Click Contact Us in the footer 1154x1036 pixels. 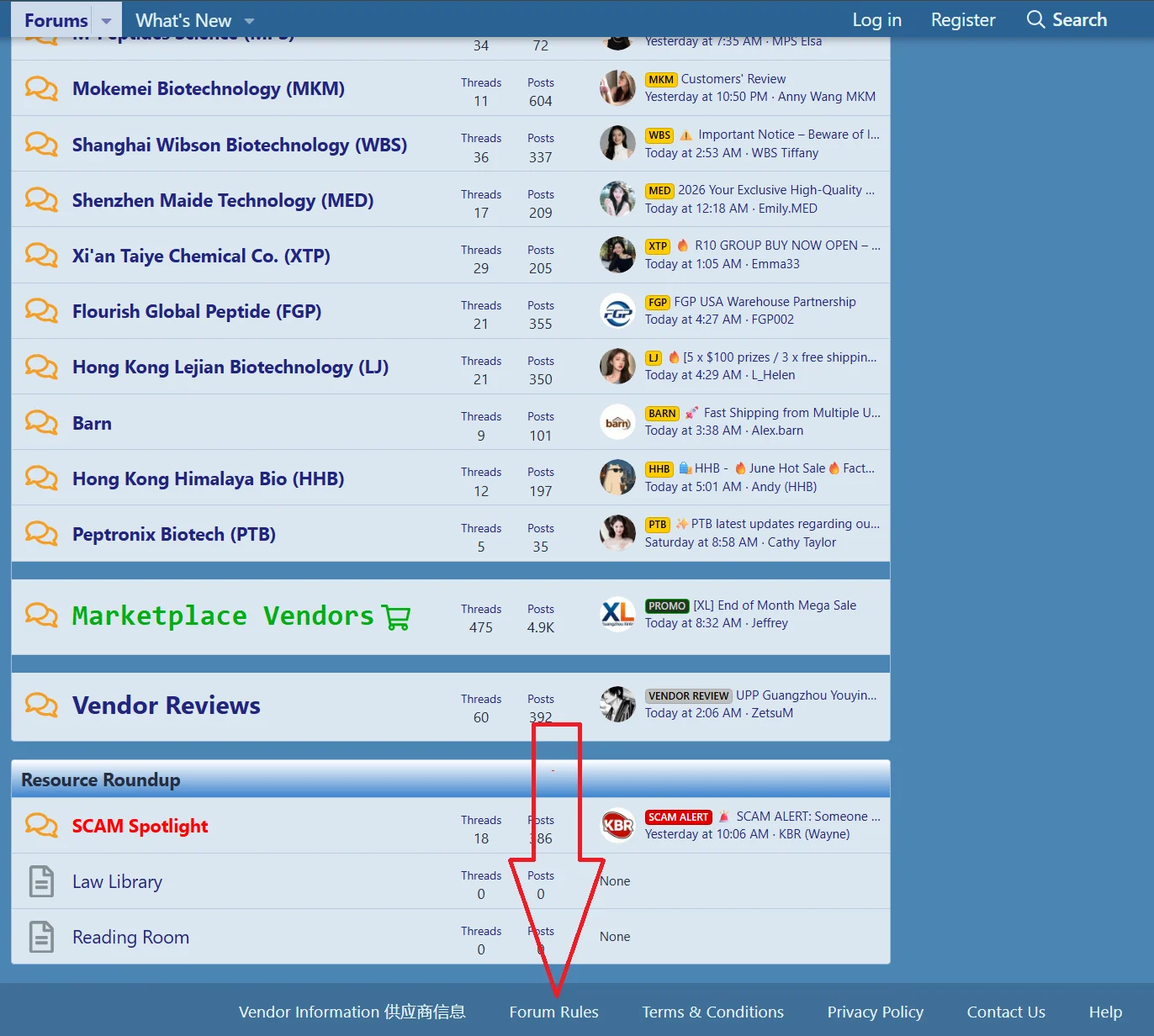[x=1006, y=1012]
